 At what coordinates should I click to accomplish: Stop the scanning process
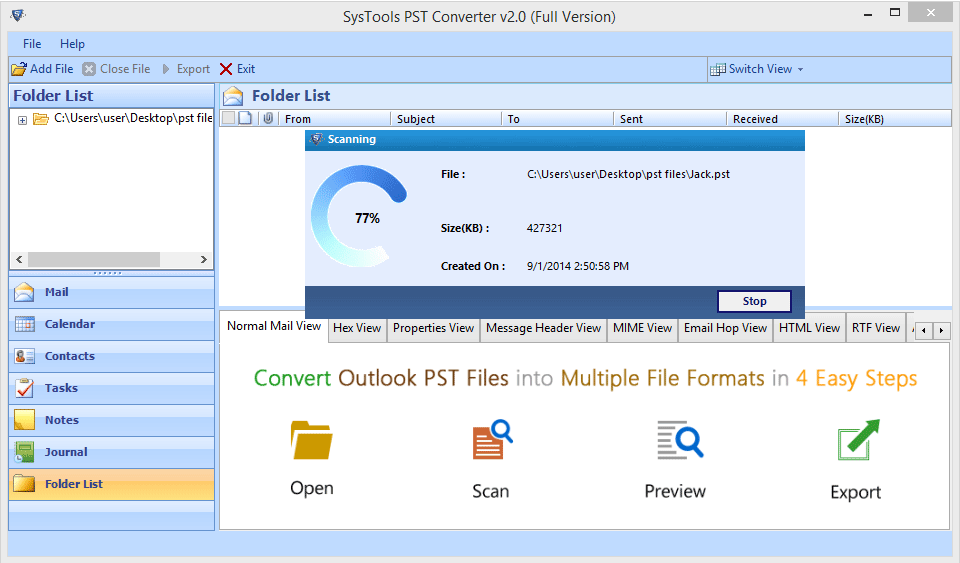click(754, 301)
